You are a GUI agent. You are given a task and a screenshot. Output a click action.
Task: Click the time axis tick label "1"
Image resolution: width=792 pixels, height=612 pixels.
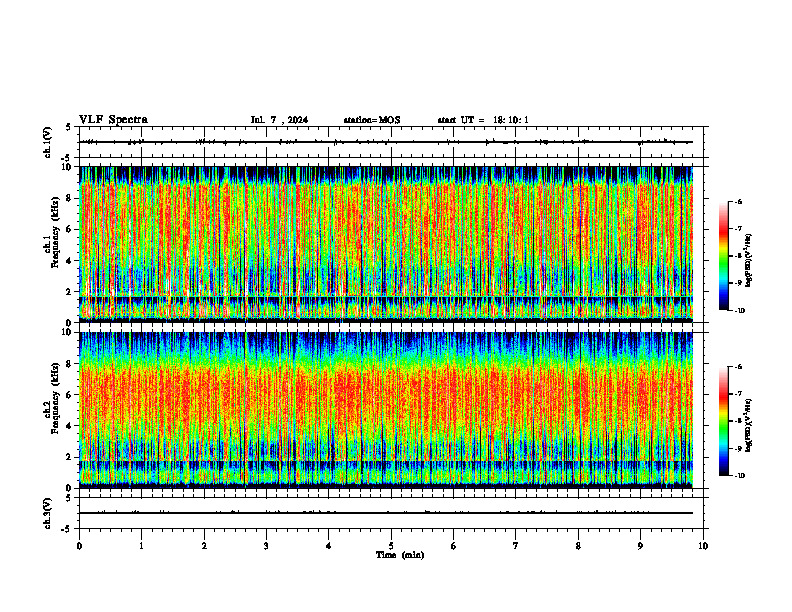point(141,546)
